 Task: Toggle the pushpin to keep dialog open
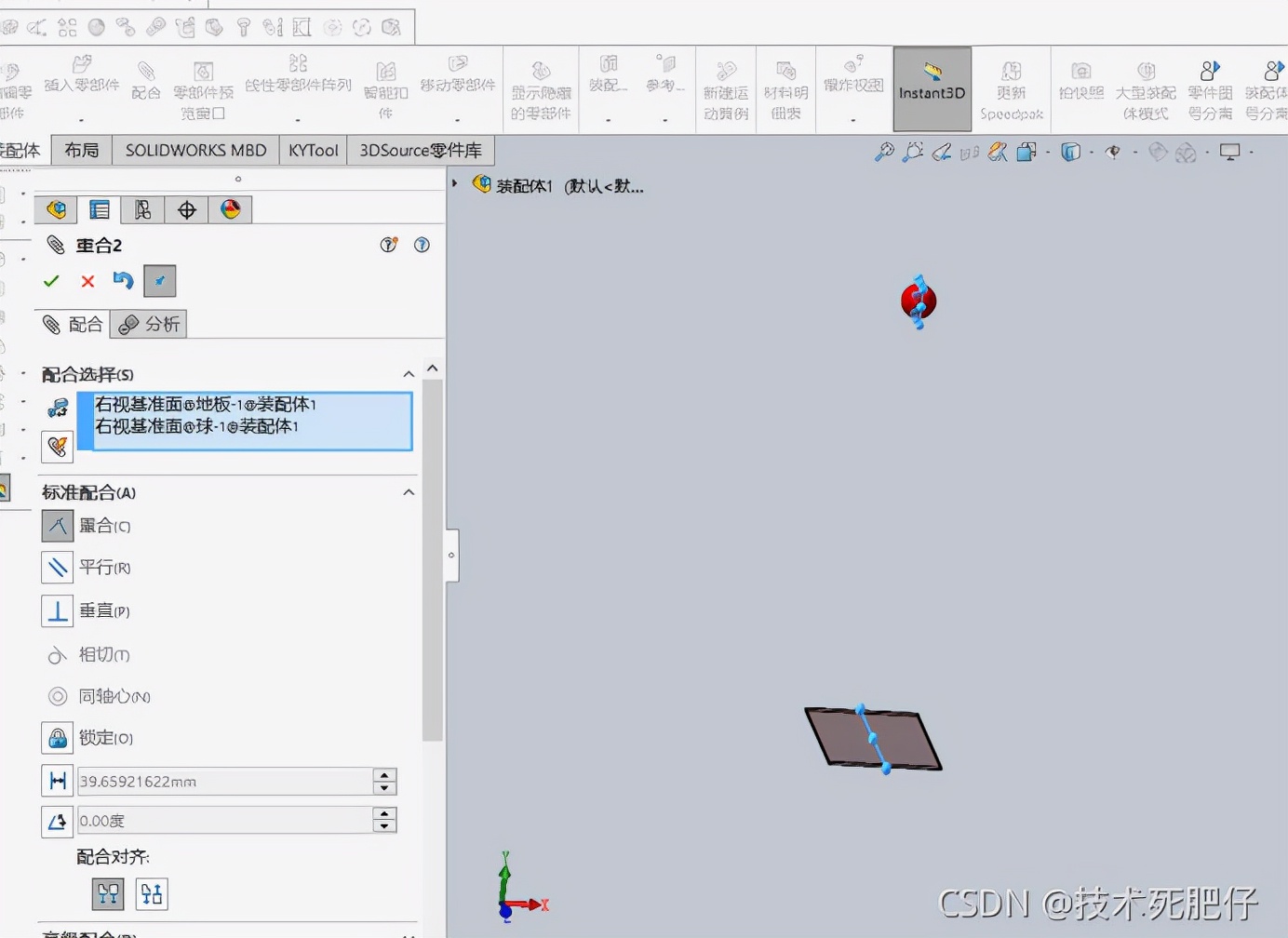(x=159, y=280)
